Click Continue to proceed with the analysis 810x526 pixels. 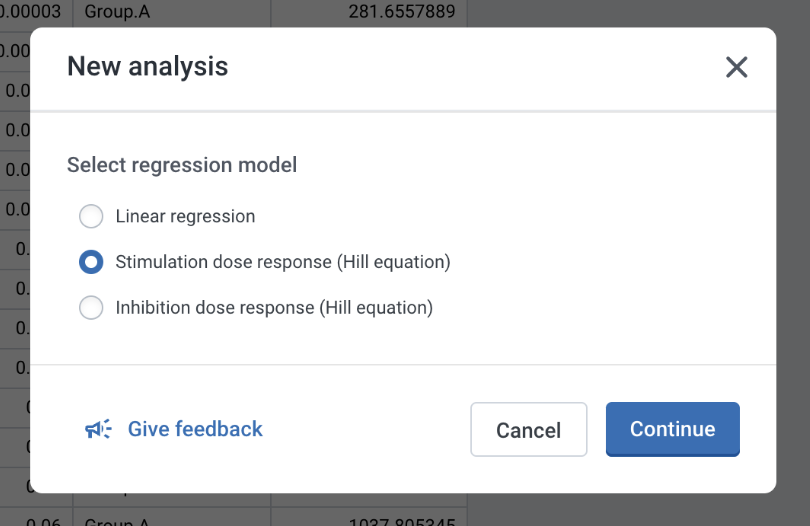pos(672,429)
